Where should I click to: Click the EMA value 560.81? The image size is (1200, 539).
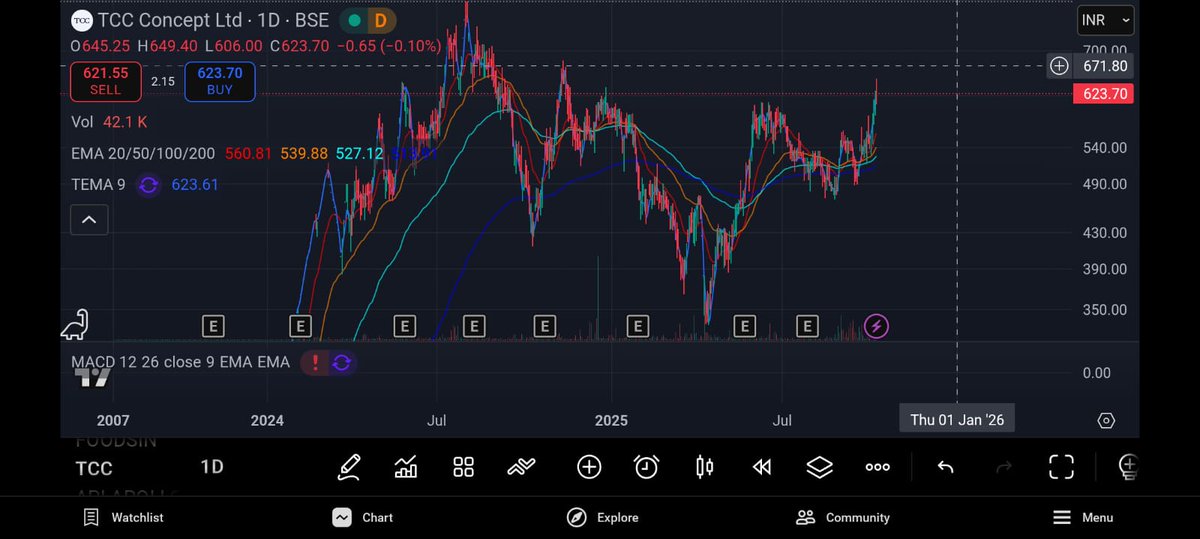[248, 154]
